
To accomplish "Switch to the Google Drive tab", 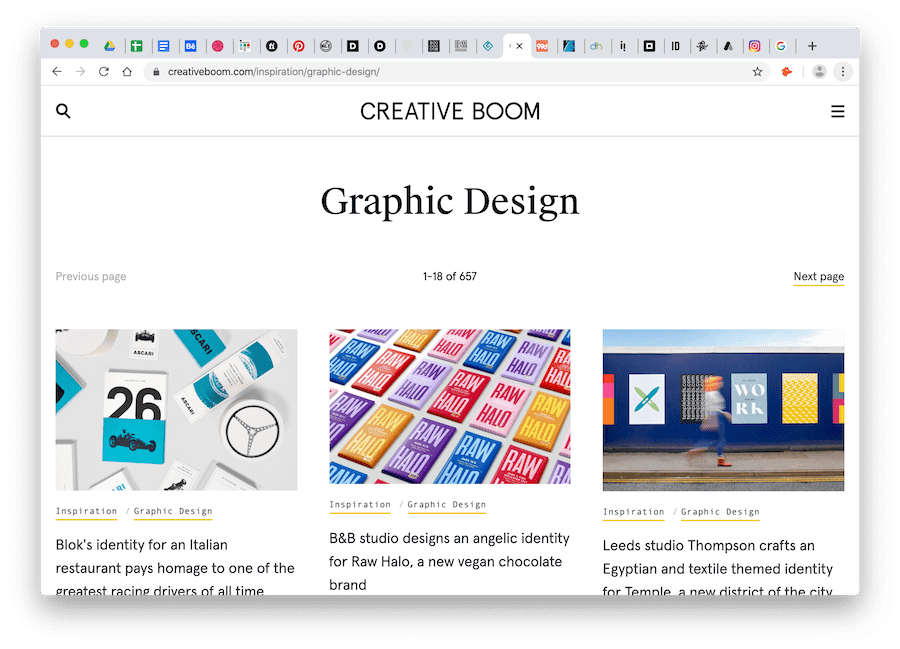I will pyautogui.click(x=109, y=46).
